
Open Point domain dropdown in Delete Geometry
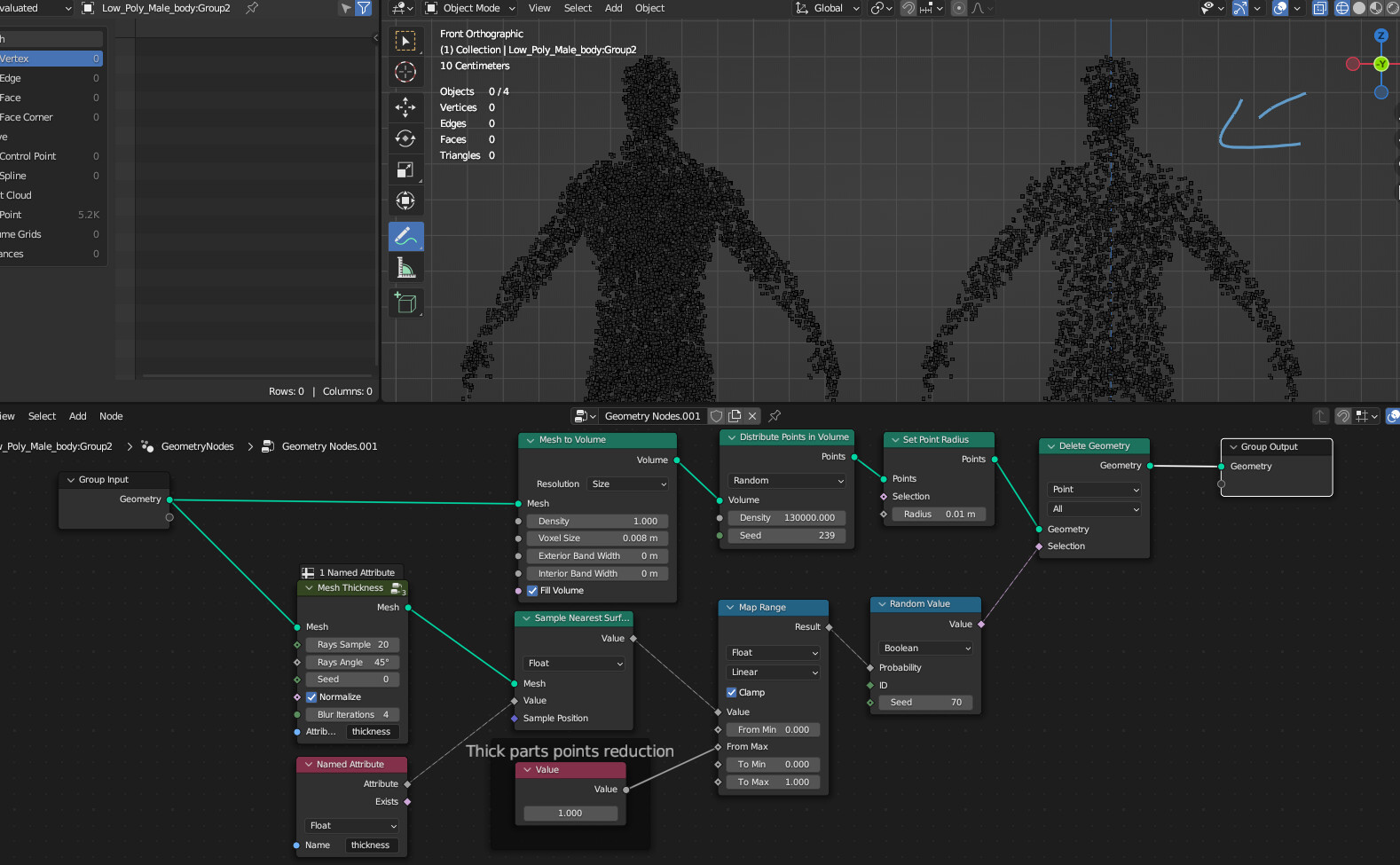point(1095,490)
